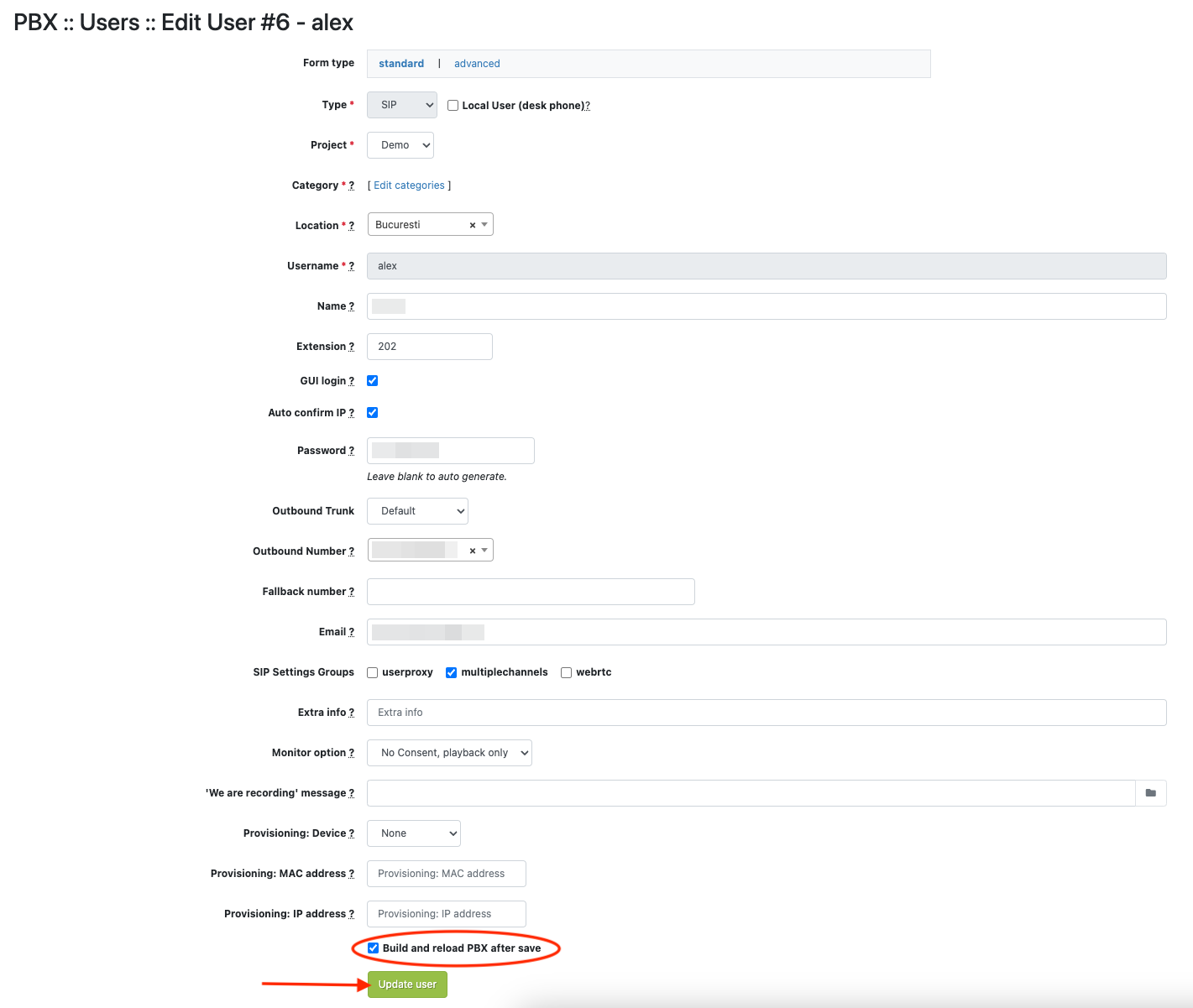The height and width of the screenshot is (1008, 1193).
Task: Enable the webrtc checkbox
Action: pyautogui.click(x=567, y=672)
